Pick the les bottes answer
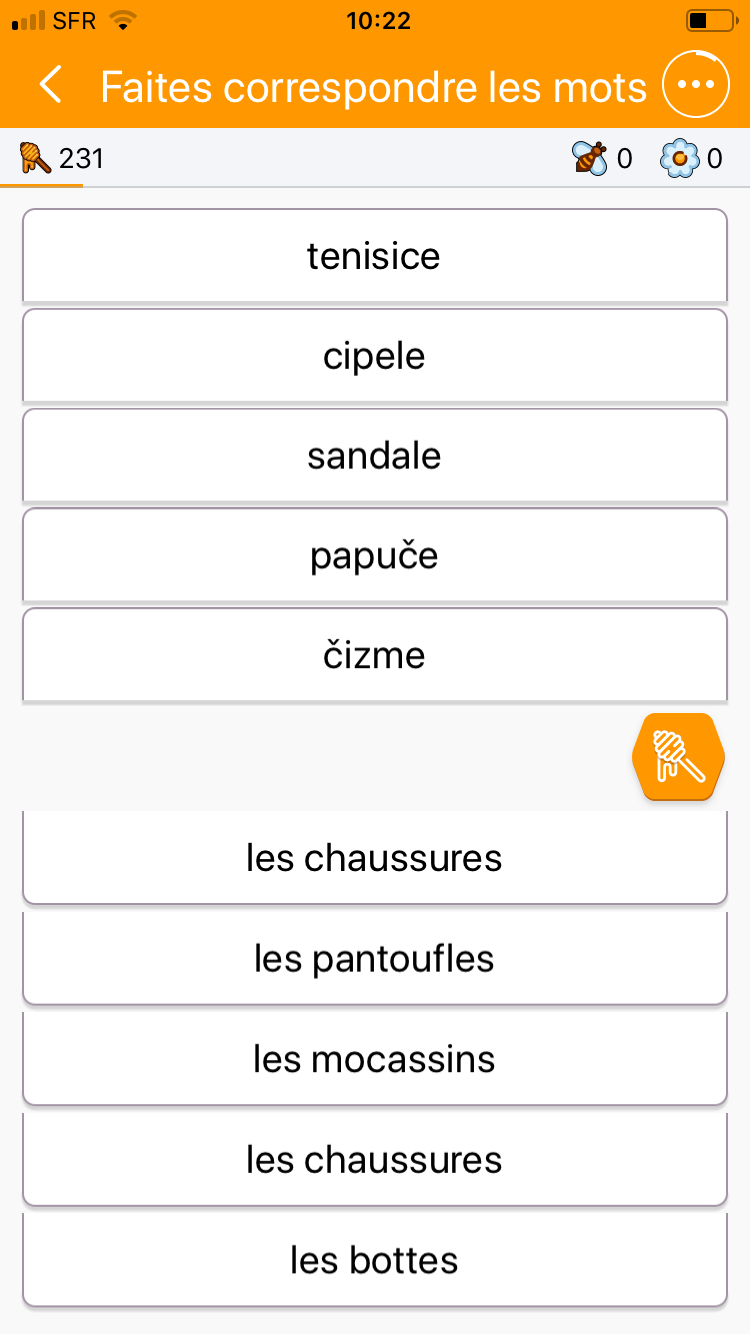 [374, 1260]
